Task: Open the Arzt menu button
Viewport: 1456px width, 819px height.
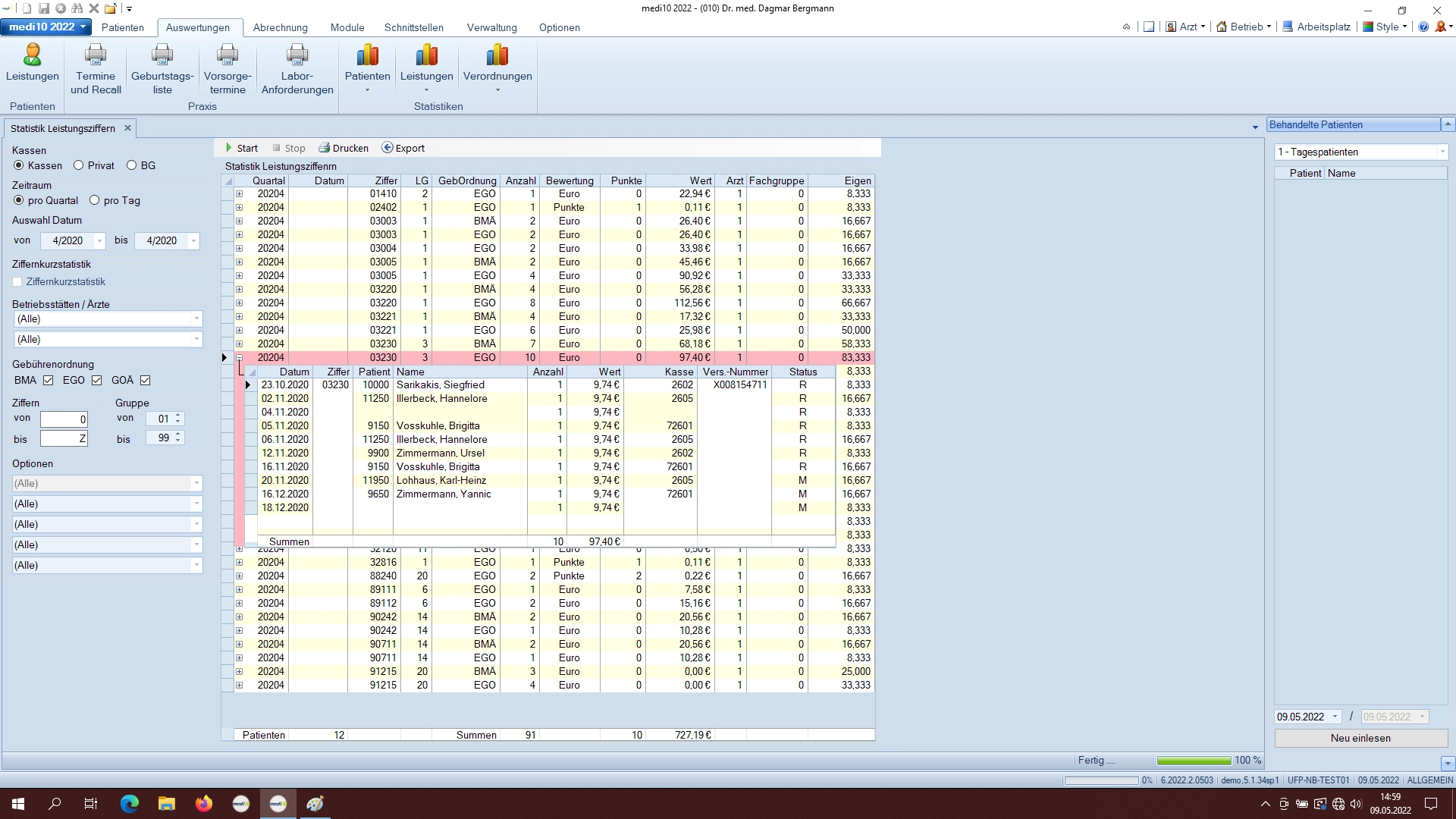Action: pyautogui.click(x=1185, y=27)
